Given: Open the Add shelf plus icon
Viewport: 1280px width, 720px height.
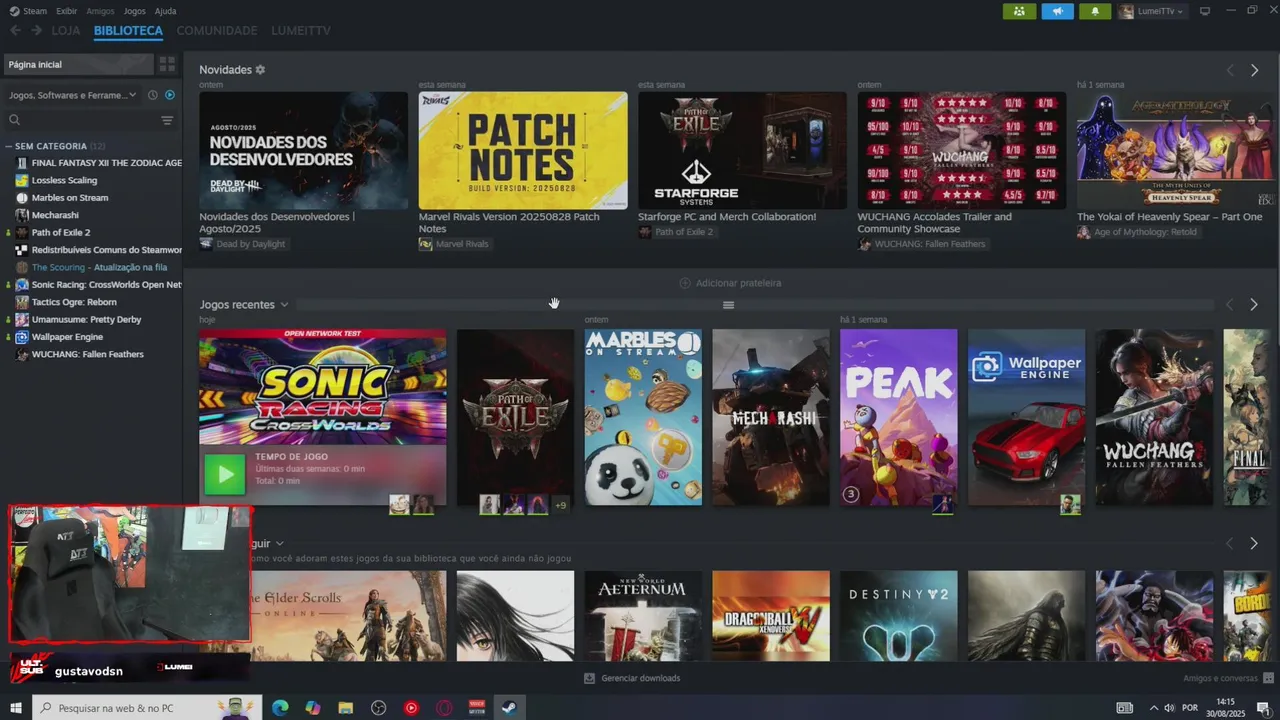Looking at the screenshot, I should pyautogui.click(x=685, y=283).
